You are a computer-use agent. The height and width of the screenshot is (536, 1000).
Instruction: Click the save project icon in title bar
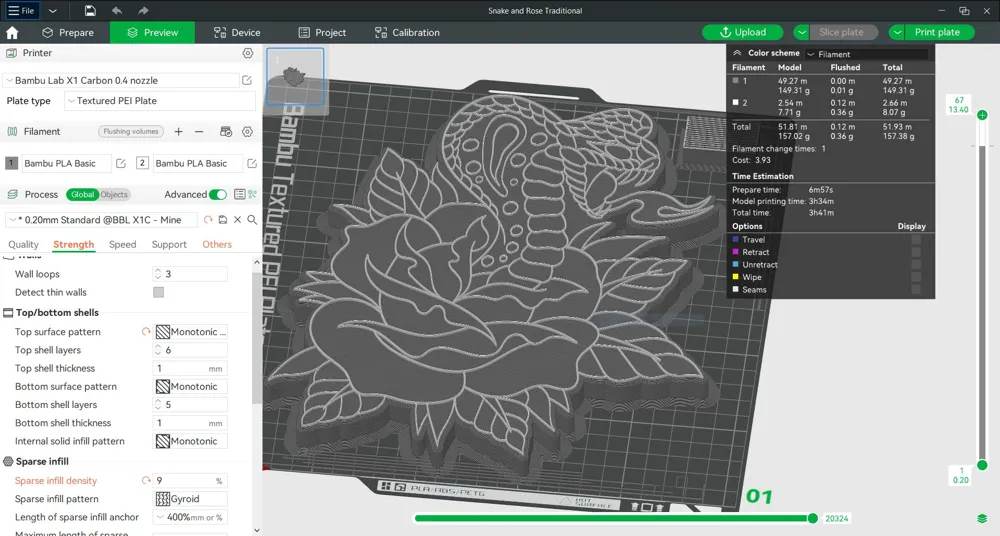click(x=91, y=10)
